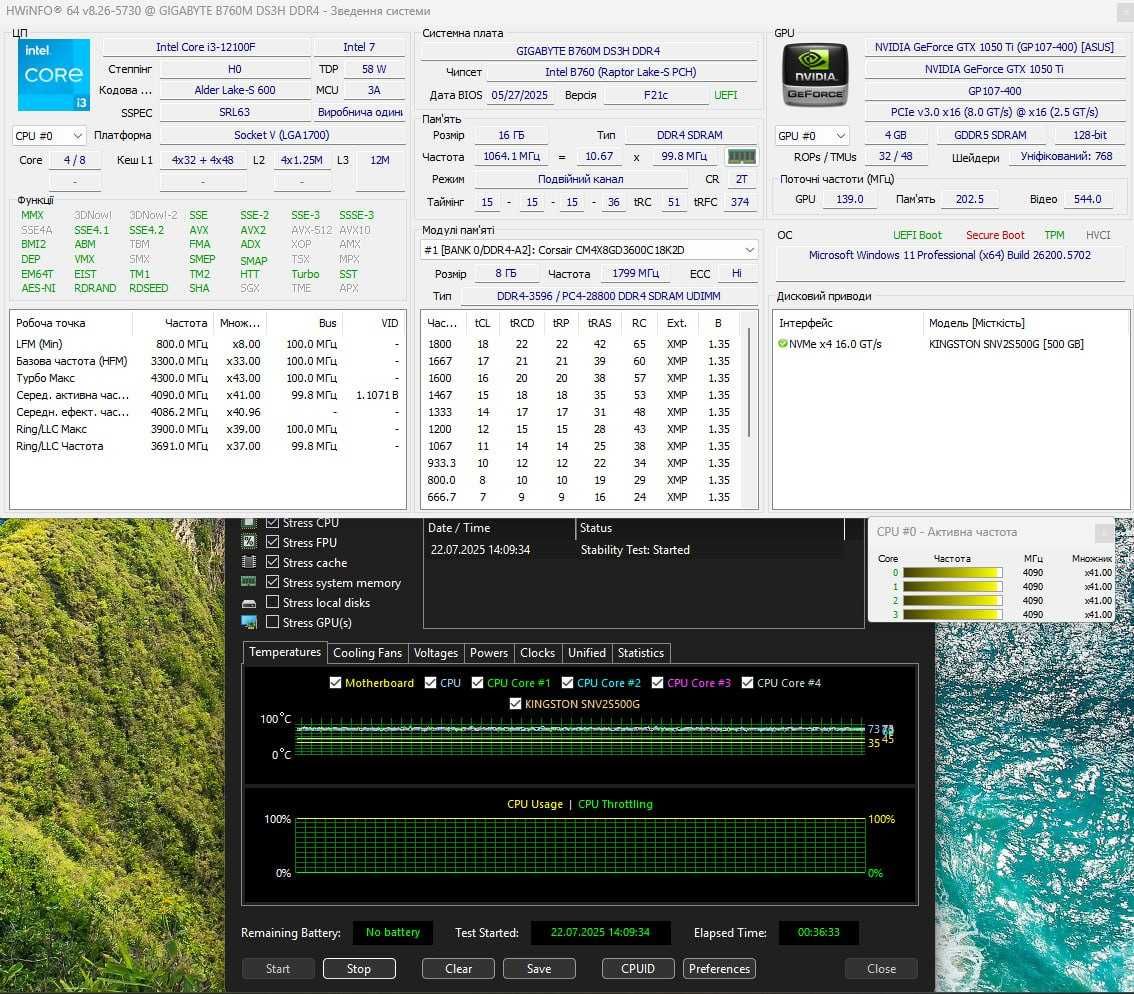Viewport: 1134px width, 994px height.
Task: Open the Unified tab
Action: (x=587, y=653)
